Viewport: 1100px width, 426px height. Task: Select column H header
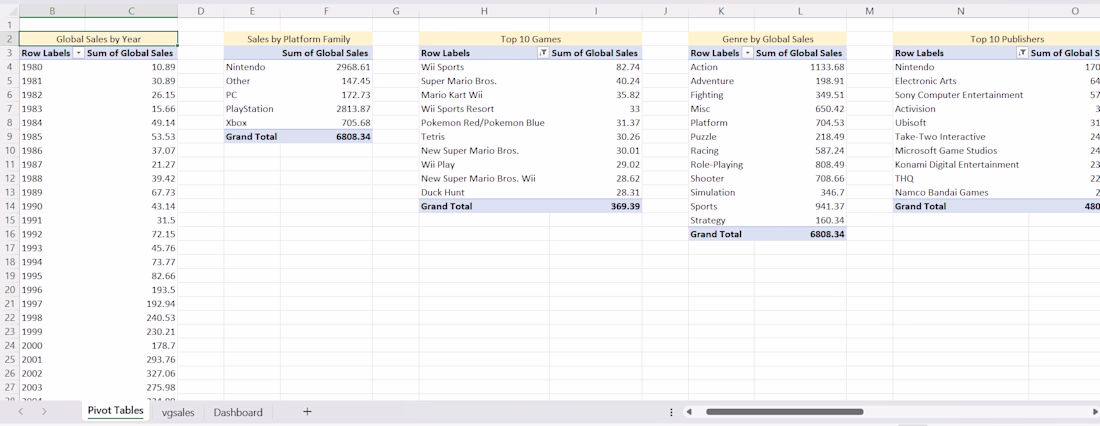click(484, 11)
